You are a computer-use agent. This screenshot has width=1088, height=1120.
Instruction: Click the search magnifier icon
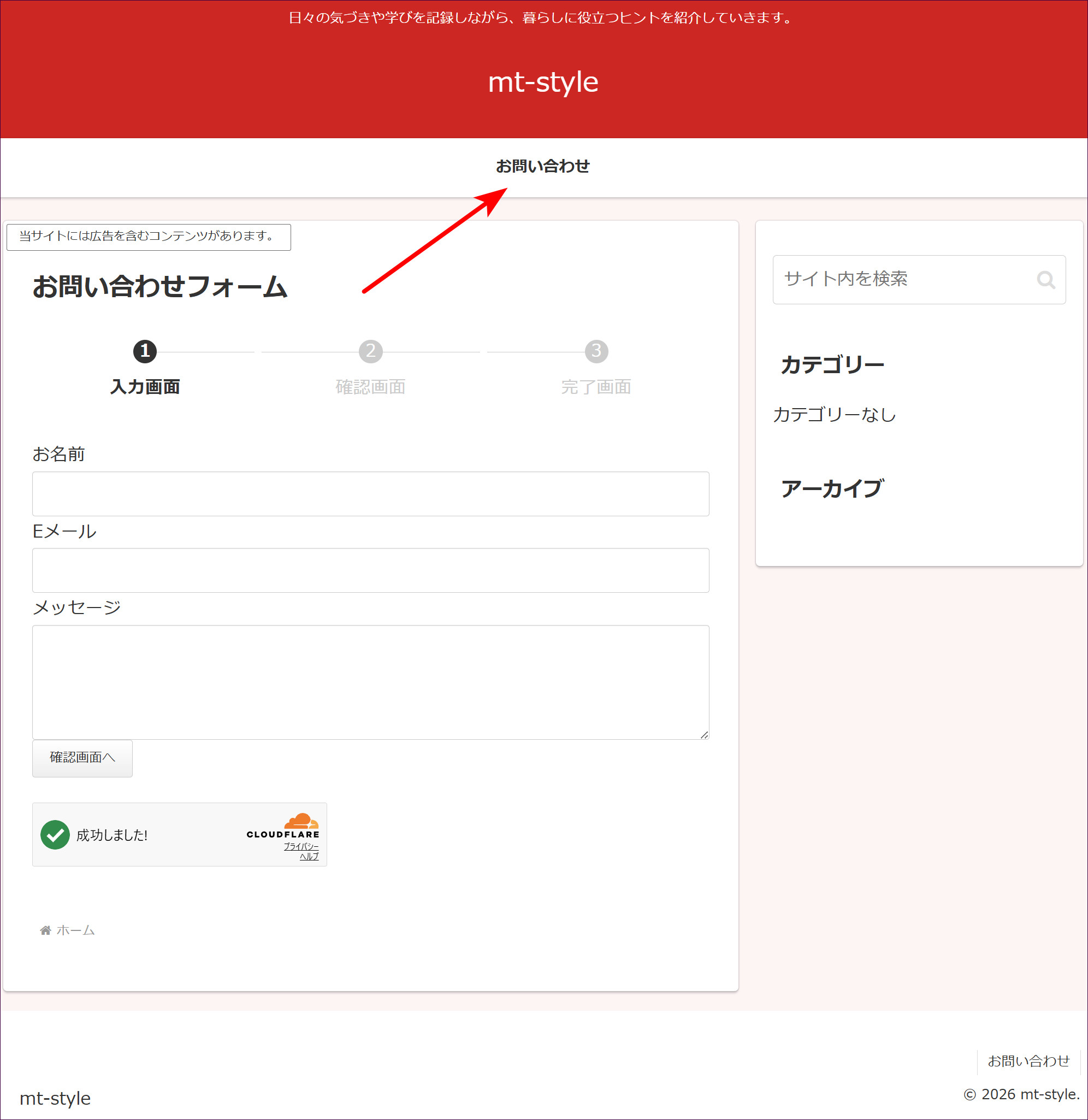(1046, 280)
